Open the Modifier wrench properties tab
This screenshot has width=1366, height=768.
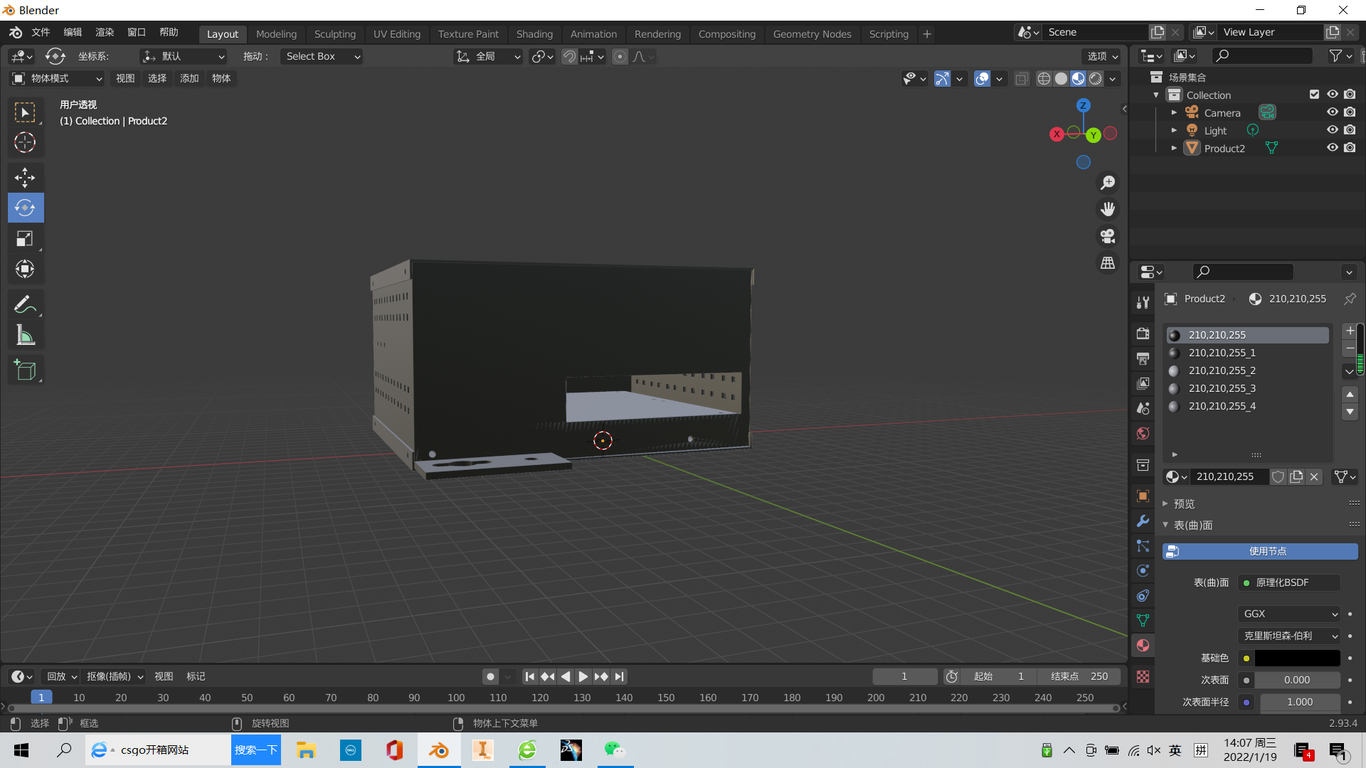(x=1143, y=521)
